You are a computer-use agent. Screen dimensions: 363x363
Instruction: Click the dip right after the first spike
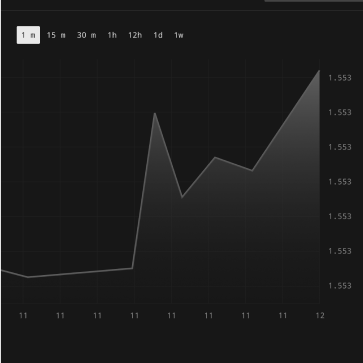(x=182, y=197)
